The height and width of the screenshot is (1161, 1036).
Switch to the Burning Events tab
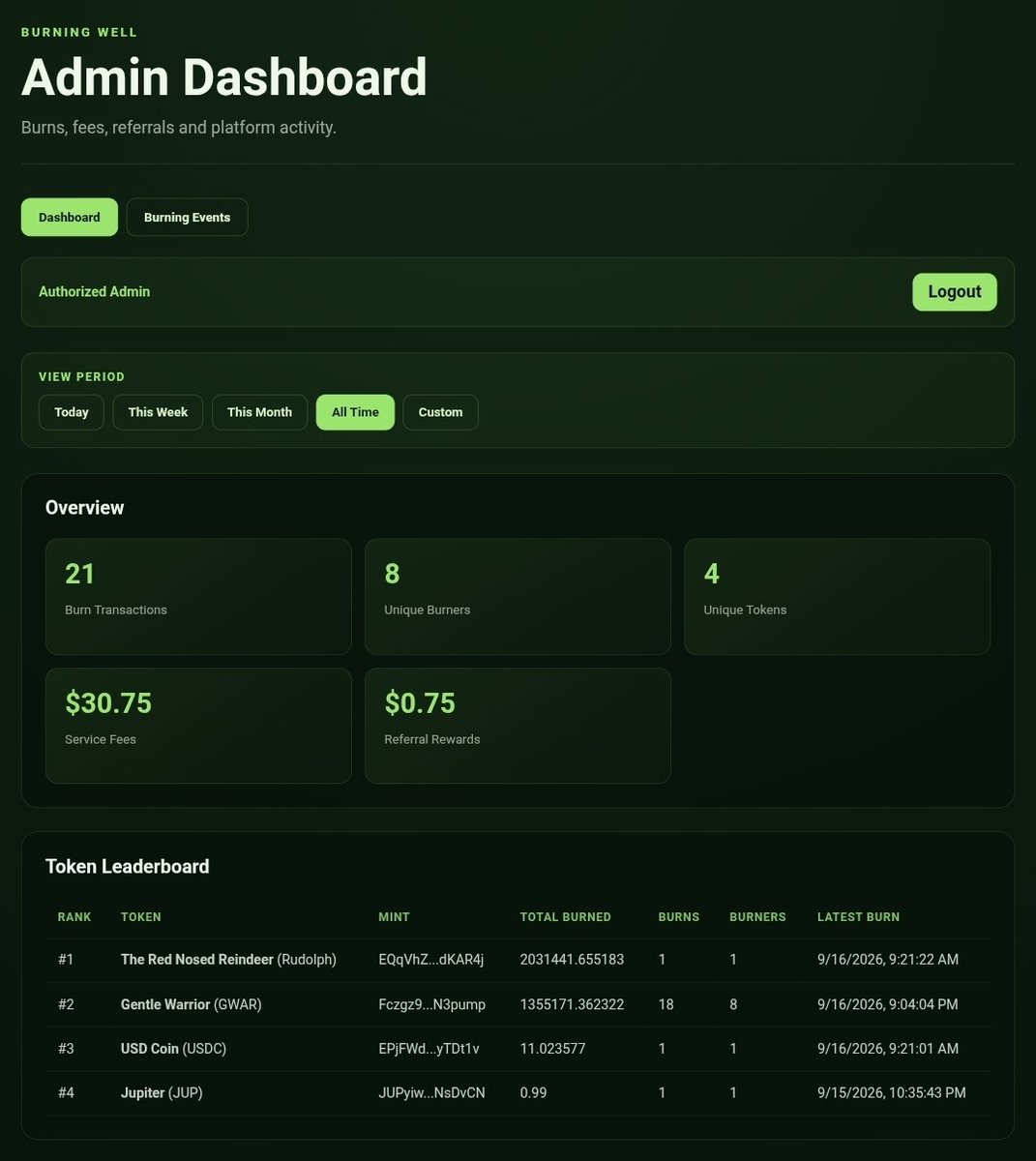tap(187, 217)
